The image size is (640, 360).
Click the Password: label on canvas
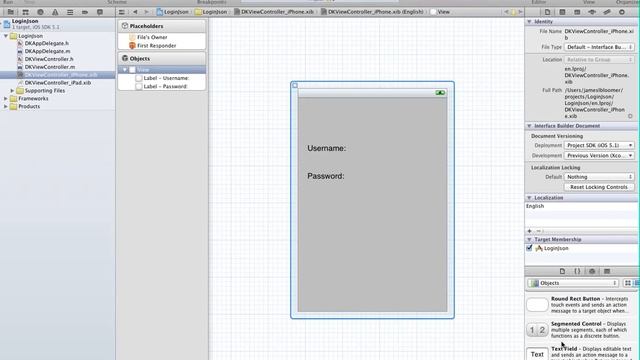(x=326, y=176)
